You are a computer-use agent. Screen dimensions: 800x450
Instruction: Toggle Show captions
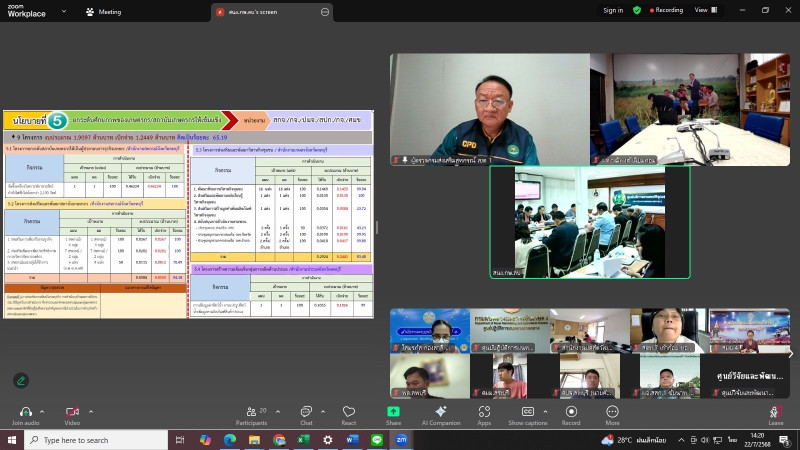point(527,411)
